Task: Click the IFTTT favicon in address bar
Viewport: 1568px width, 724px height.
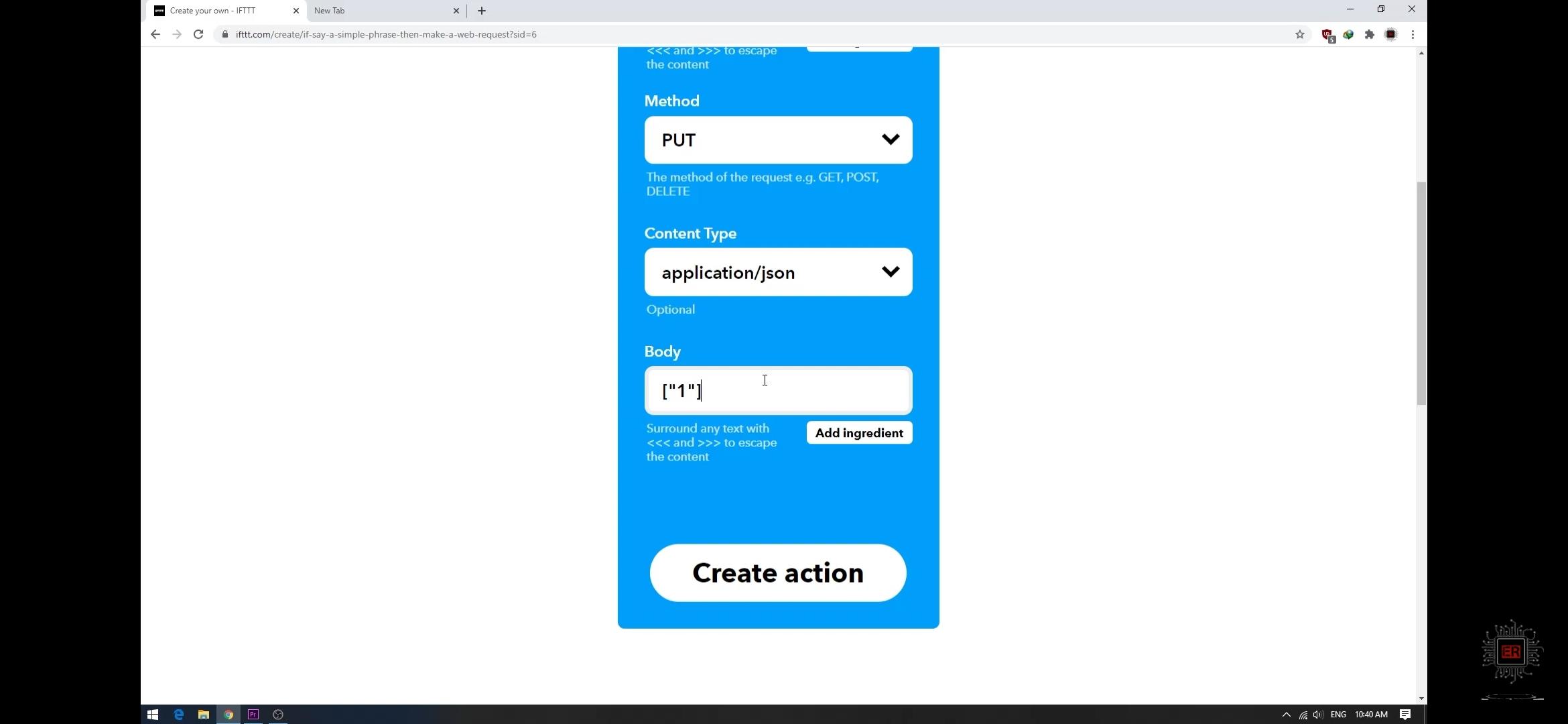Action: tap(159, 10)
